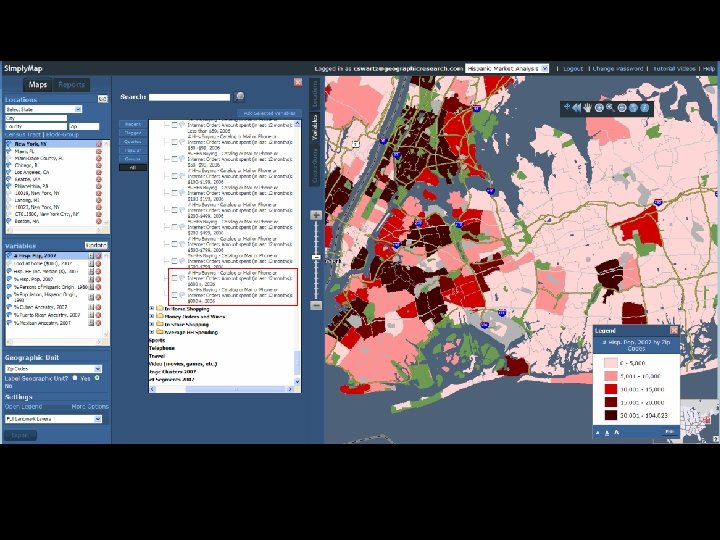
Task: Click the zoom-in circle in map toolbar
Action: tap(599, 108)
